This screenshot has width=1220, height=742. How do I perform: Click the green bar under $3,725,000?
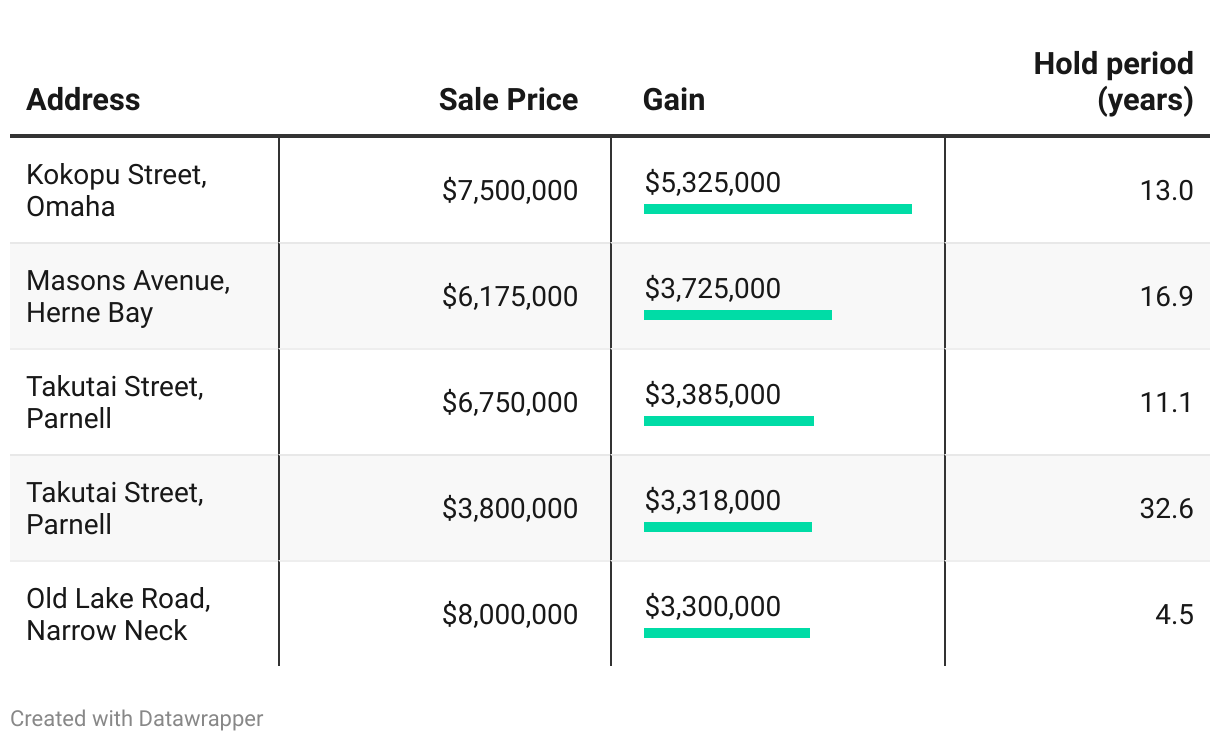pos(737,315)
